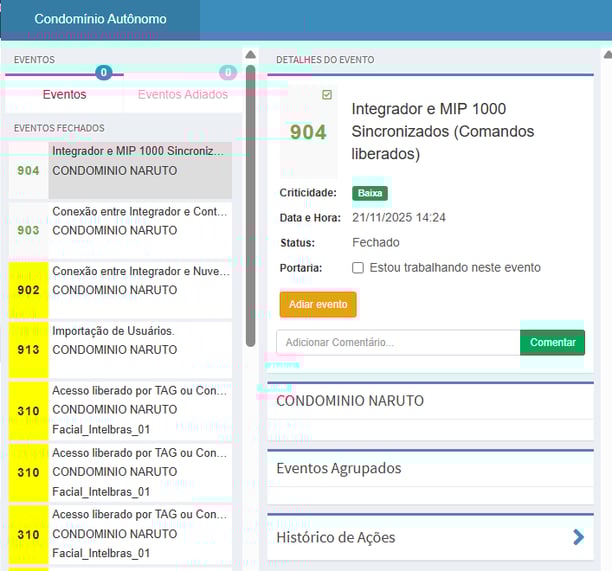
Task: Enable 'Estou trabalhando neste evento' checkbox
Action: [x=358, y=268]
